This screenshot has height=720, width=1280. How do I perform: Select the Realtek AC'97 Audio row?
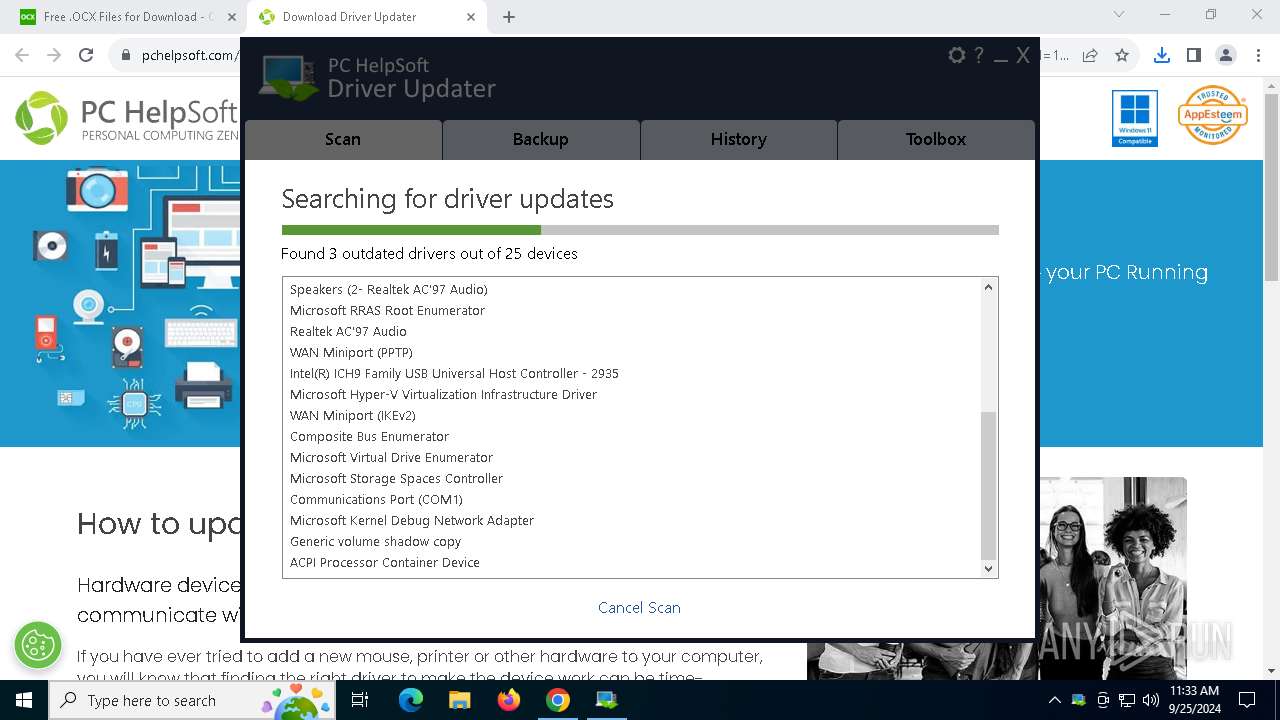(x=631, y=331)
